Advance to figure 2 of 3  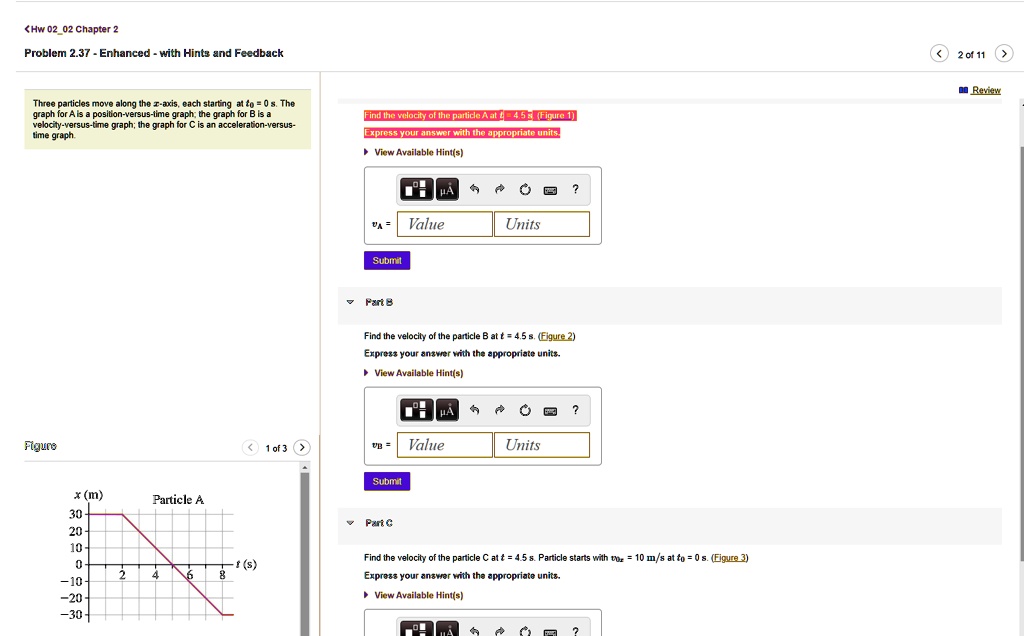(x=302, y=447)
